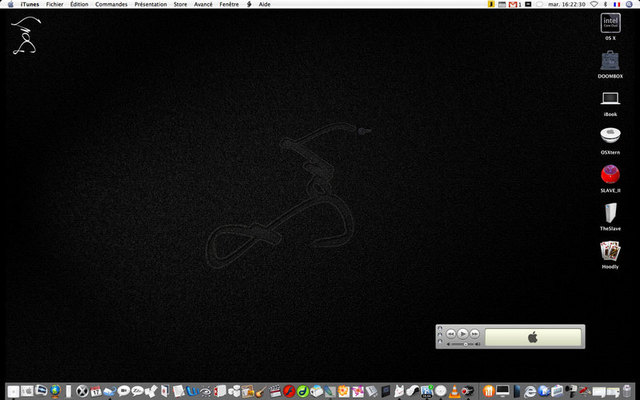Open the globe browser icon in the Dock

(55, 391)
